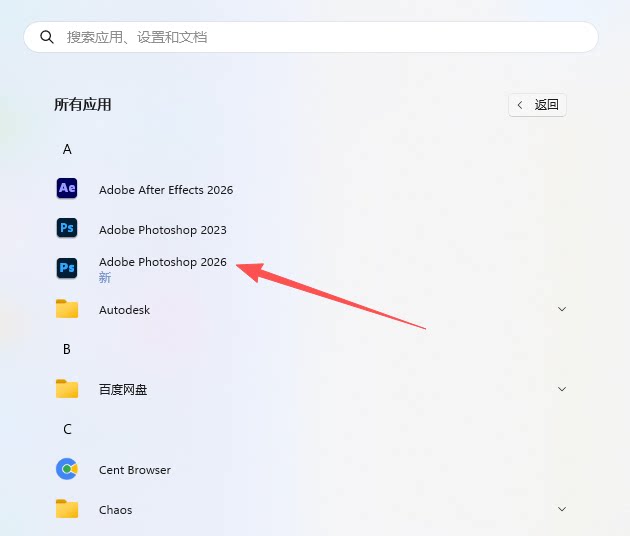
Task: Open the 百度网盘 folder by its name
Action: [x=123, y=389]
